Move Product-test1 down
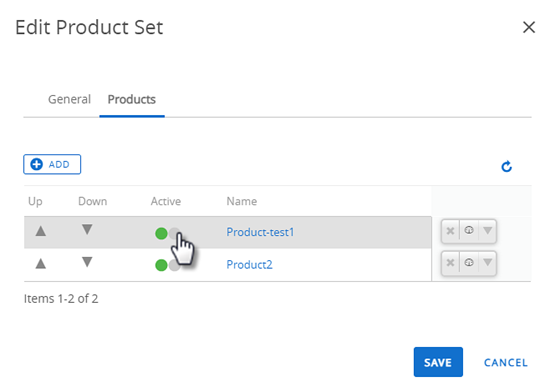Viewport: 550px width, 392px height. 87,230
